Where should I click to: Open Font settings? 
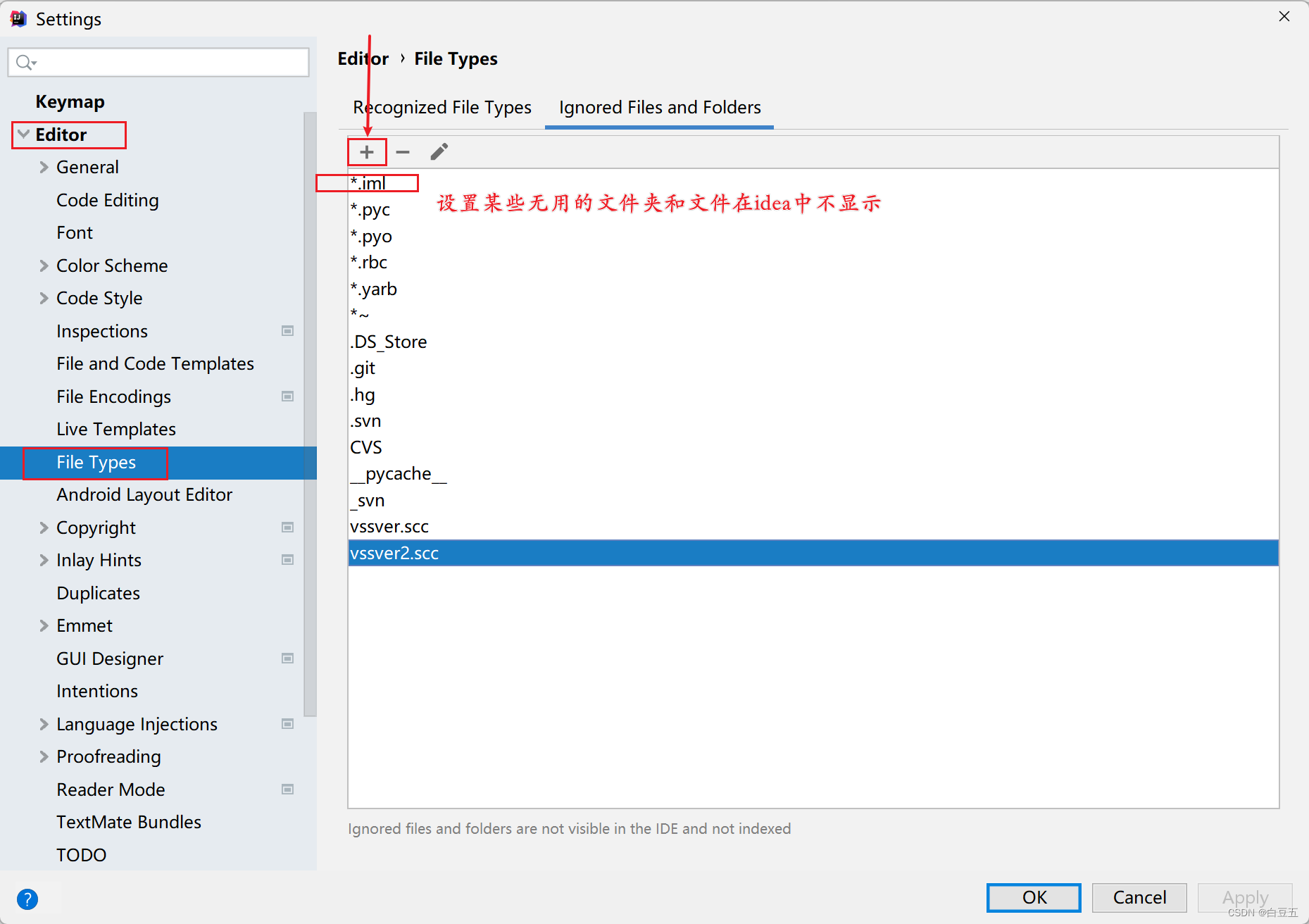tap(75, 232)
